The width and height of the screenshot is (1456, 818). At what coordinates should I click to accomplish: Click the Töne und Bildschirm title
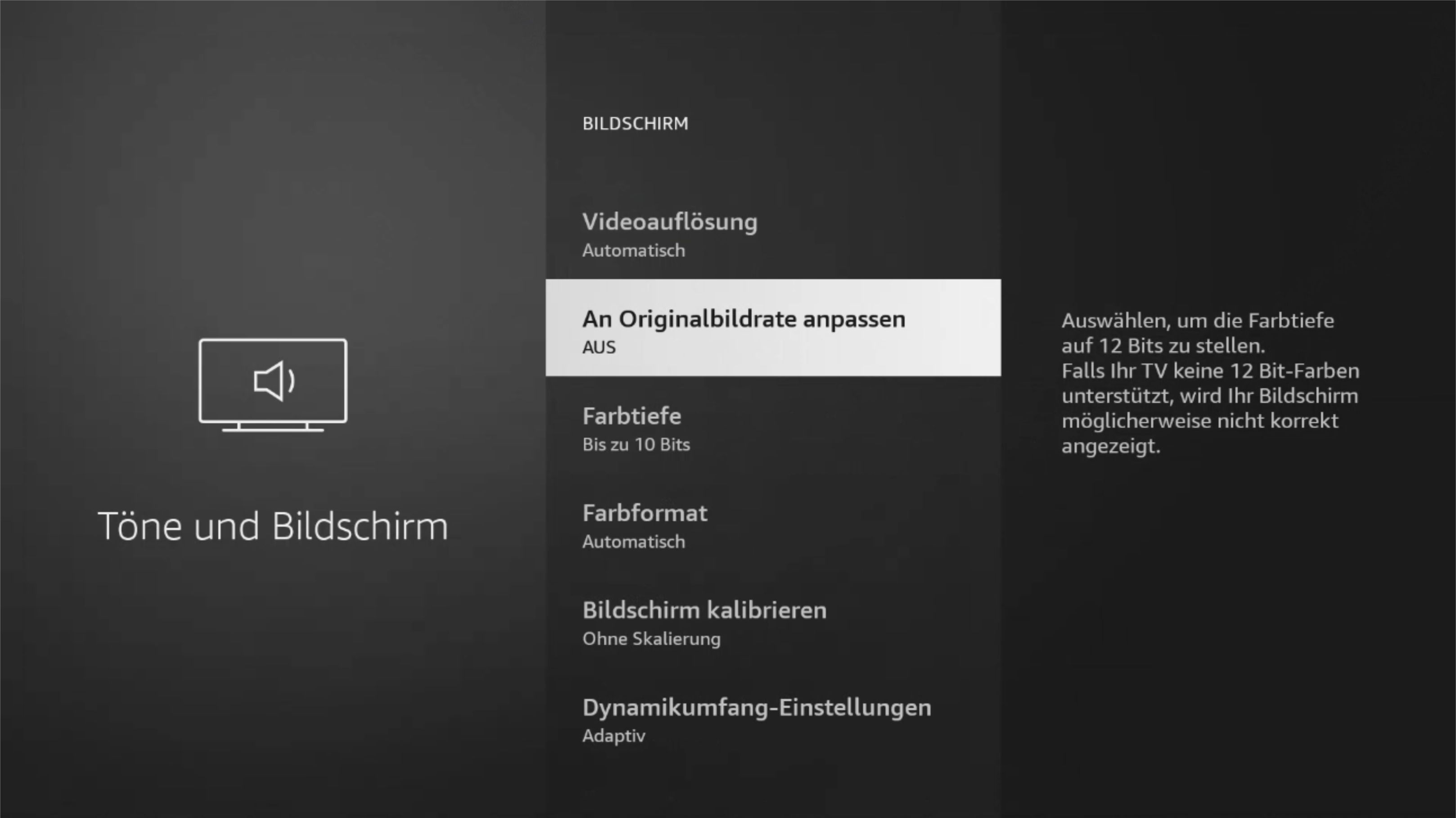coord(273,526)
